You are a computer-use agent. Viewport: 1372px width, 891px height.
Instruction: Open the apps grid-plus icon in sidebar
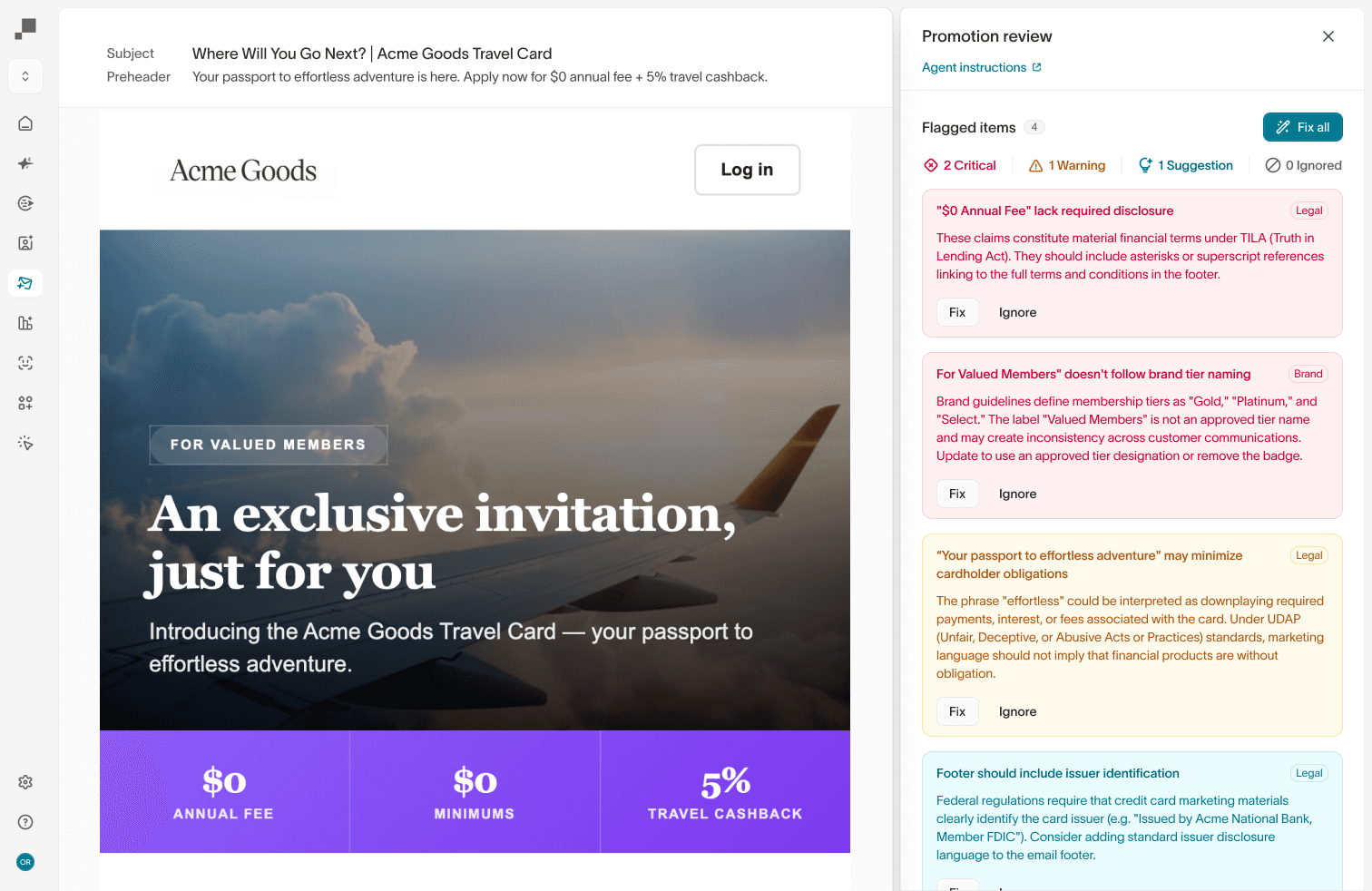[25, 403]
